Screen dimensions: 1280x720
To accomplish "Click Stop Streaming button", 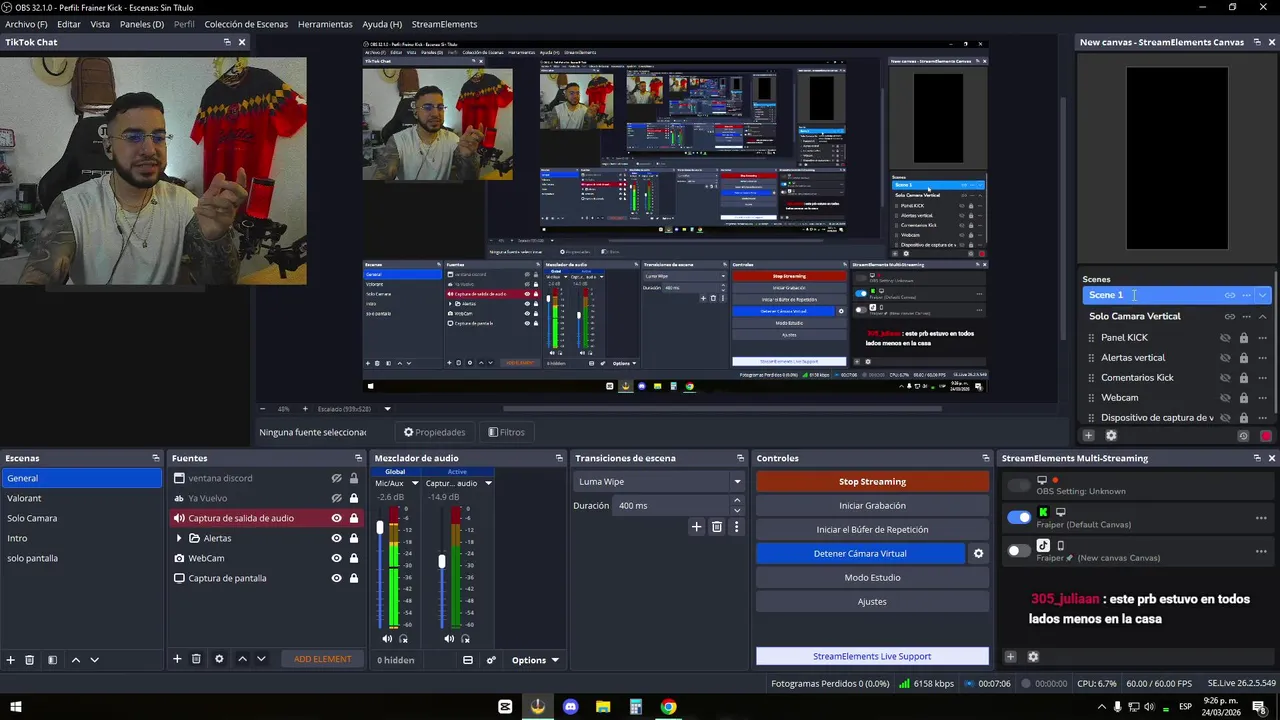I will [872, 481].
